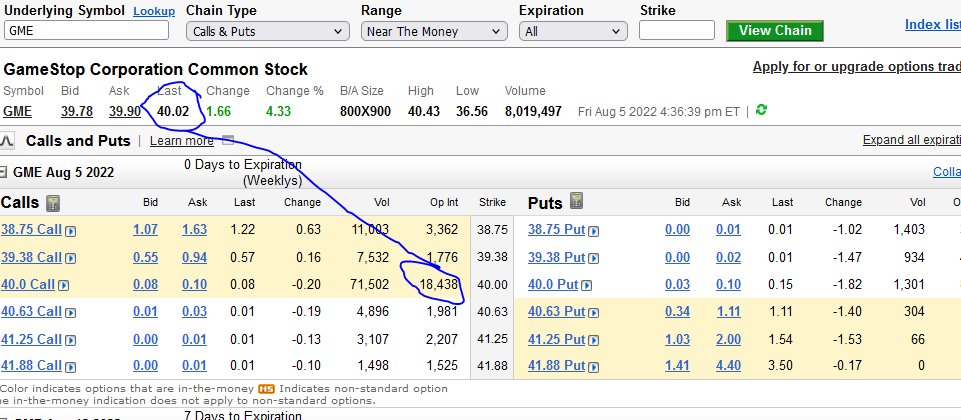Collapse the GME Aug 5 2022 expiration
961x420 pixels.
pos(3,172)
